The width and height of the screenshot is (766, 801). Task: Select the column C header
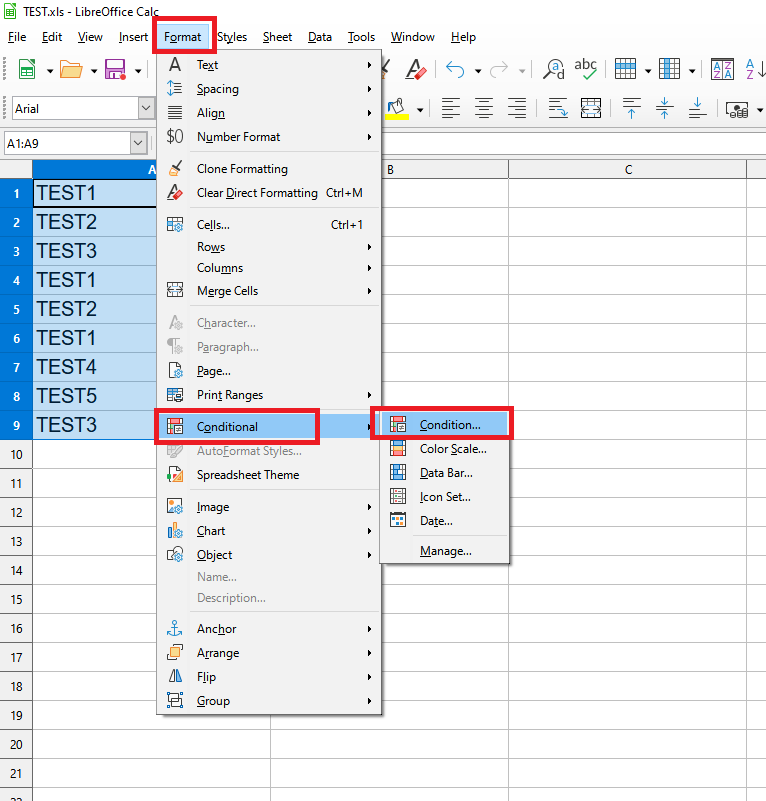coord(628,169)
